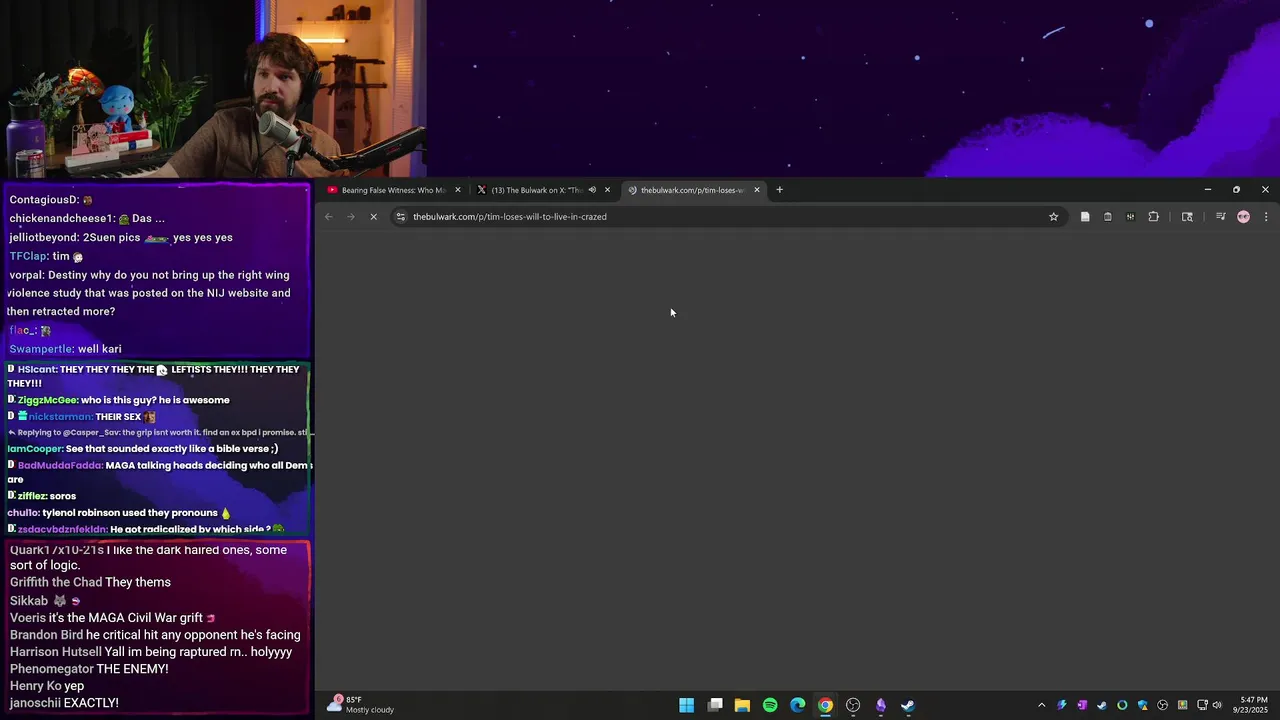
Task: Open Chrome media controls icon
Action: point(1220,217)
